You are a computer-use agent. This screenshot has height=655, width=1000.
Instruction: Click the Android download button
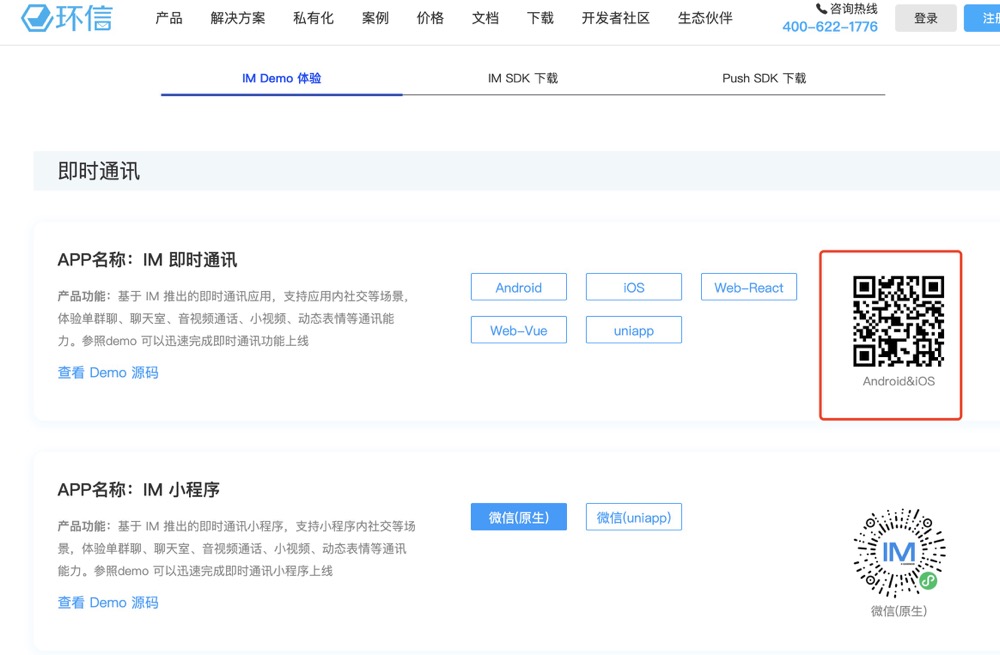click(518, 287)
